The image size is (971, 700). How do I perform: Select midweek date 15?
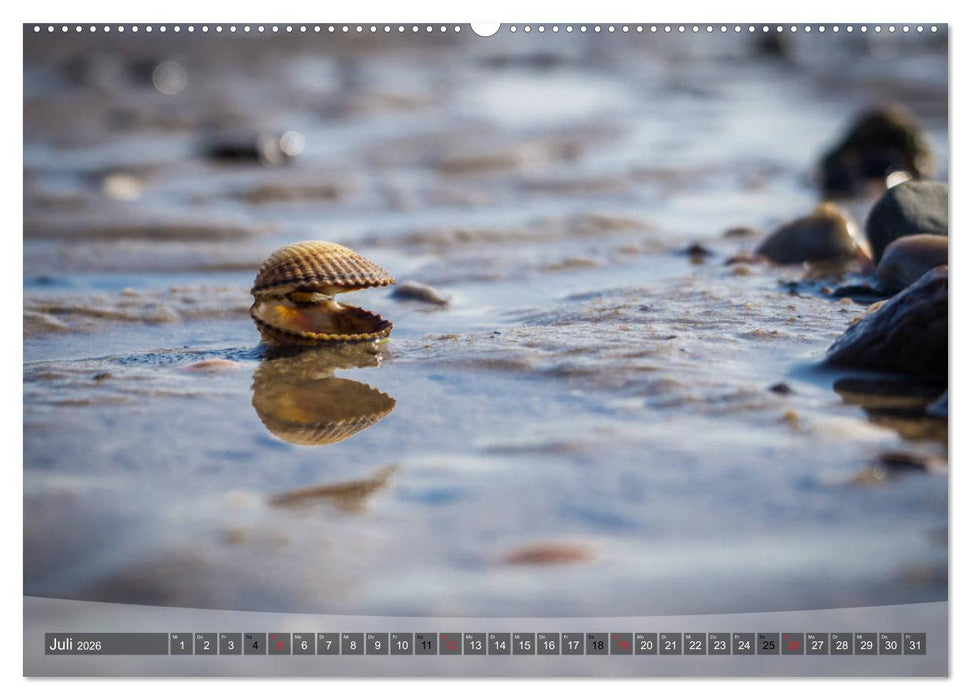click(x=522, y=645)
